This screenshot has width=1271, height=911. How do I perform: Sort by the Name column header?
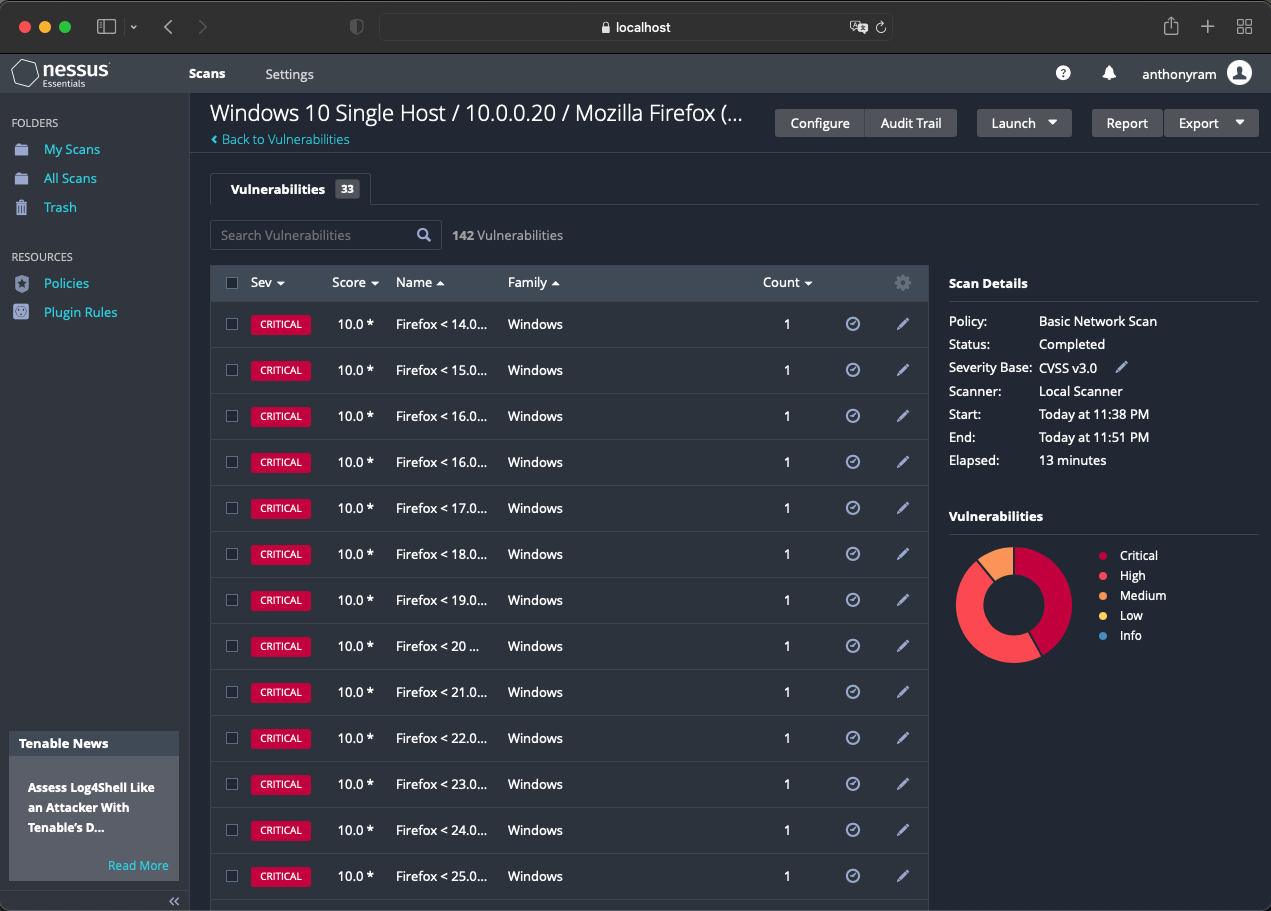(x=420, y=283)
